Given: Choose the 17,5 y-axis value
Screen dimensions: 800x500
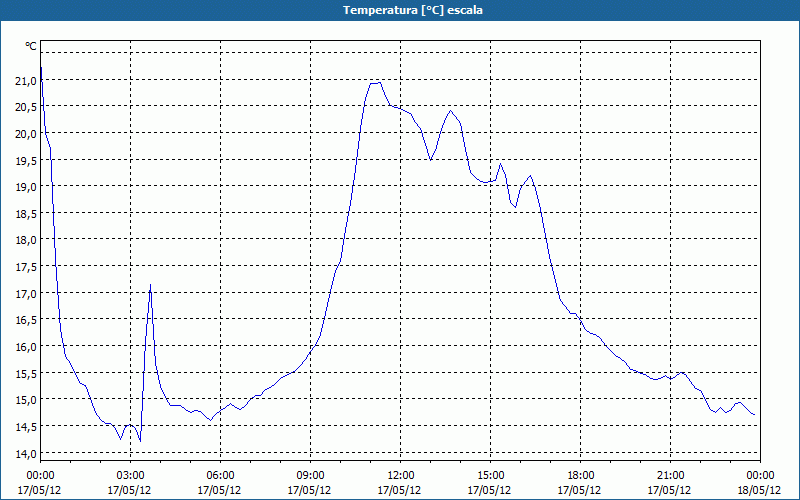Looking at the screenshot, I should (x=26, y=267).
